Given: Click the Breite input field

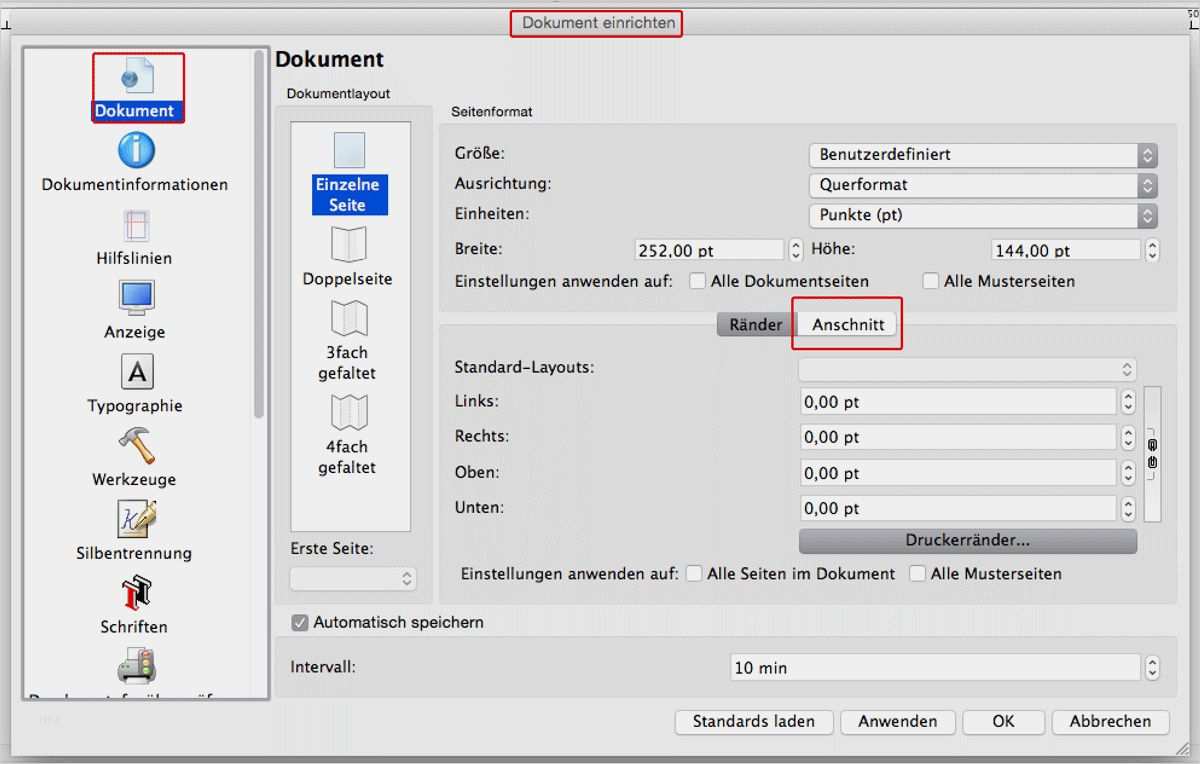Looking at the screenshot, I should 709,250.
